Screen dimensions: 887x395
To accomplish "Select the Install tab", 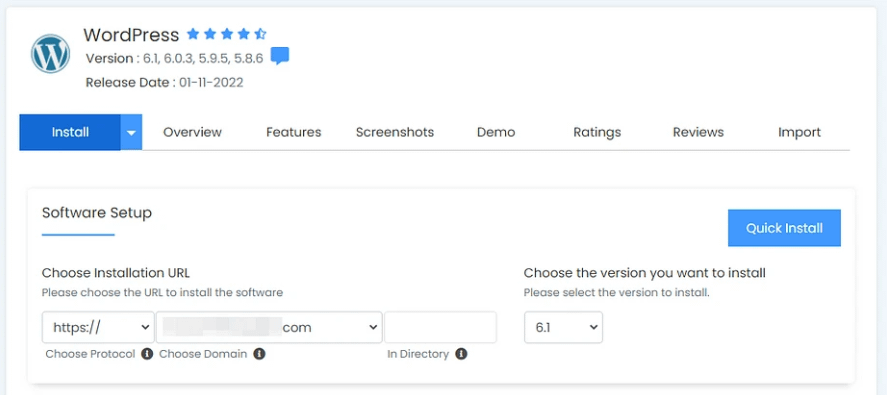I will coord(70,132).
